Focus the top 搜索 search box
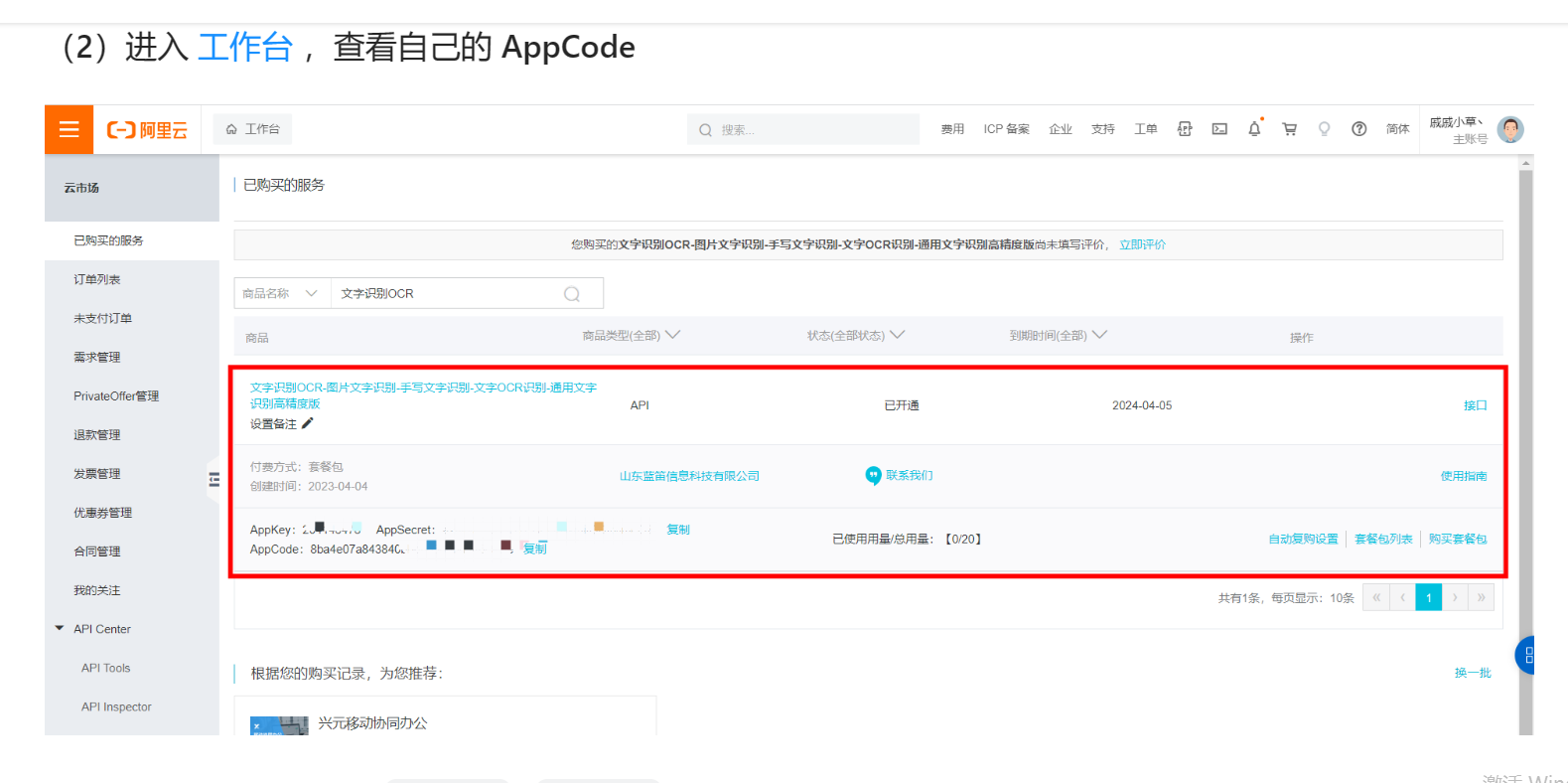 click(802, 129)
